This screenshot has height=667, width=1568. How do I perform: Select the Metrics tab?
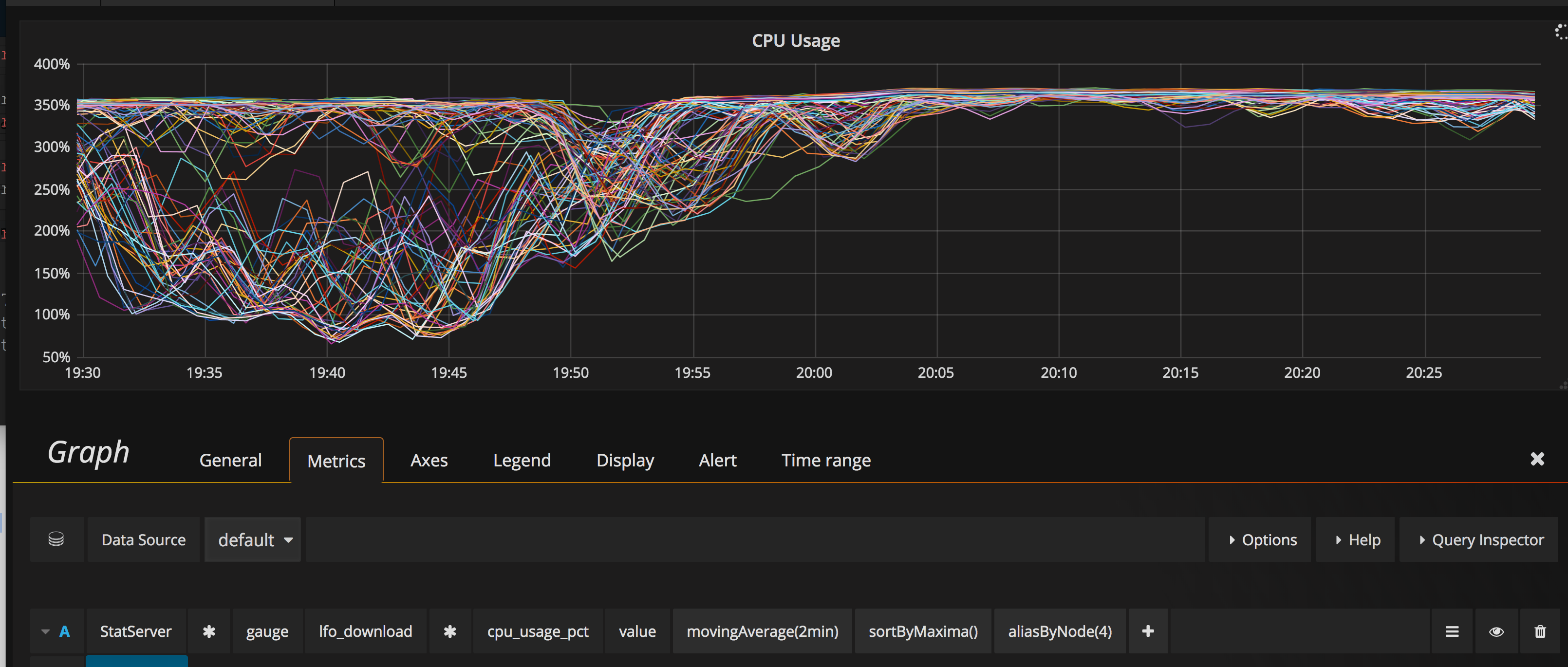pos(336,461)
